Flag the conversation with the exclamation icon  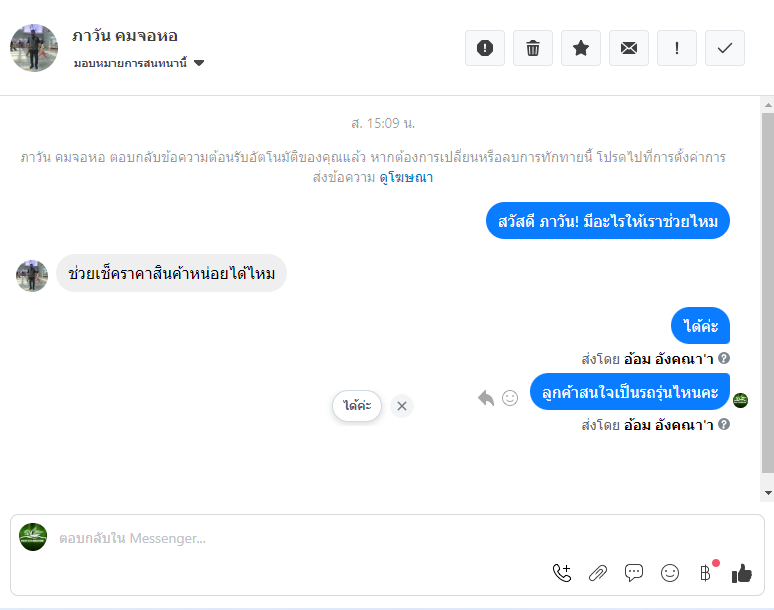tap(677, 48)
